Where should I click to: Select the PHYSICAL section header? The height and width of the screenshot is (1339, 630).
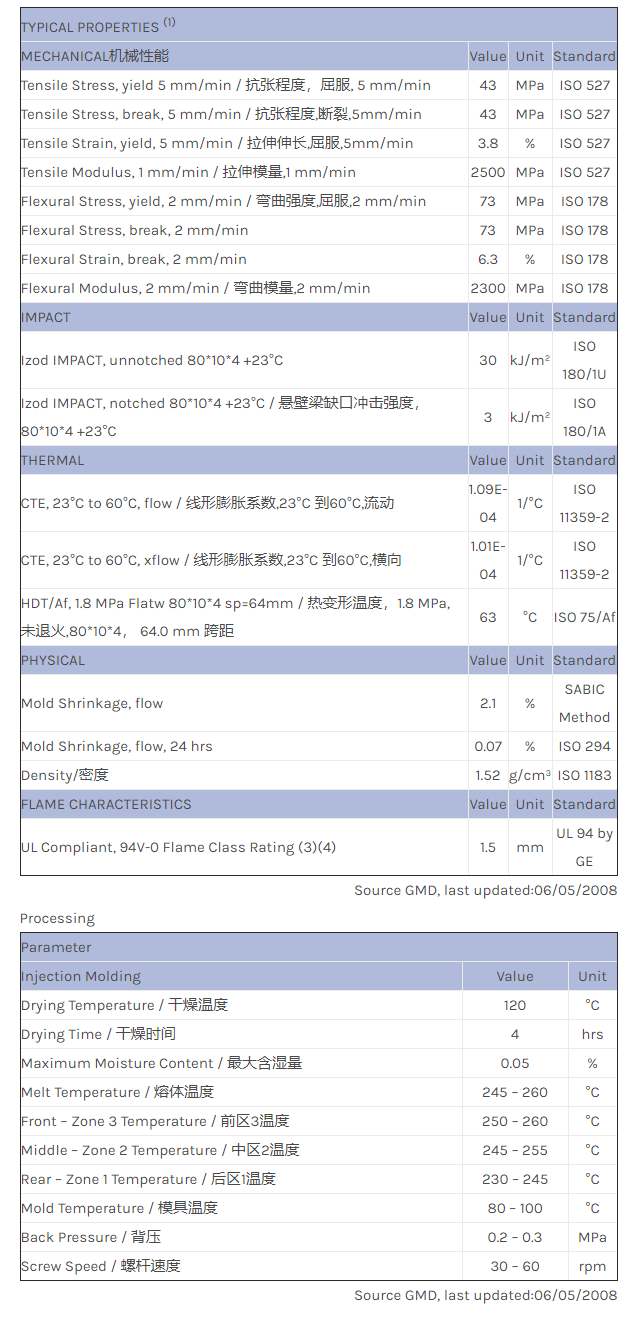coord(53,660)
